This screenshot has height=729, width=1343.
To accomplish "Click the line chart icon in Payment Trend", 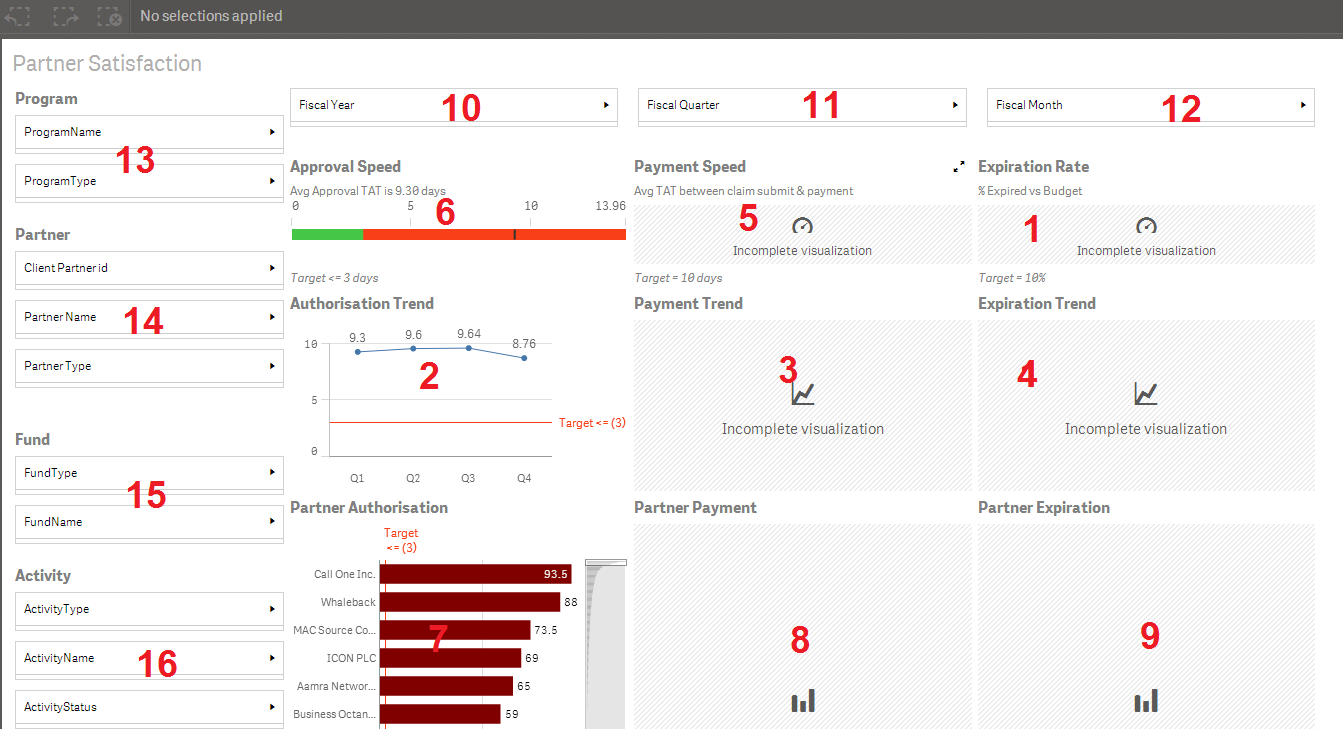I will tap(802, 393).
